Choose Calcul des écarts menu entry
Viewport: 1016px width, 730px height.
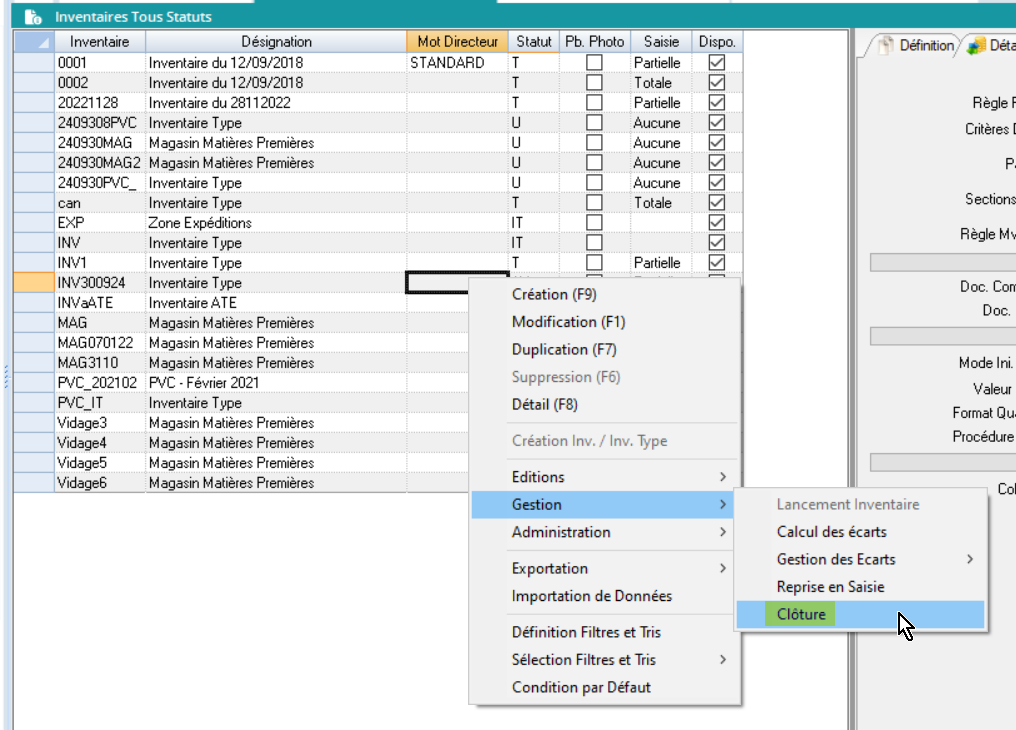[x=831, y=532]
